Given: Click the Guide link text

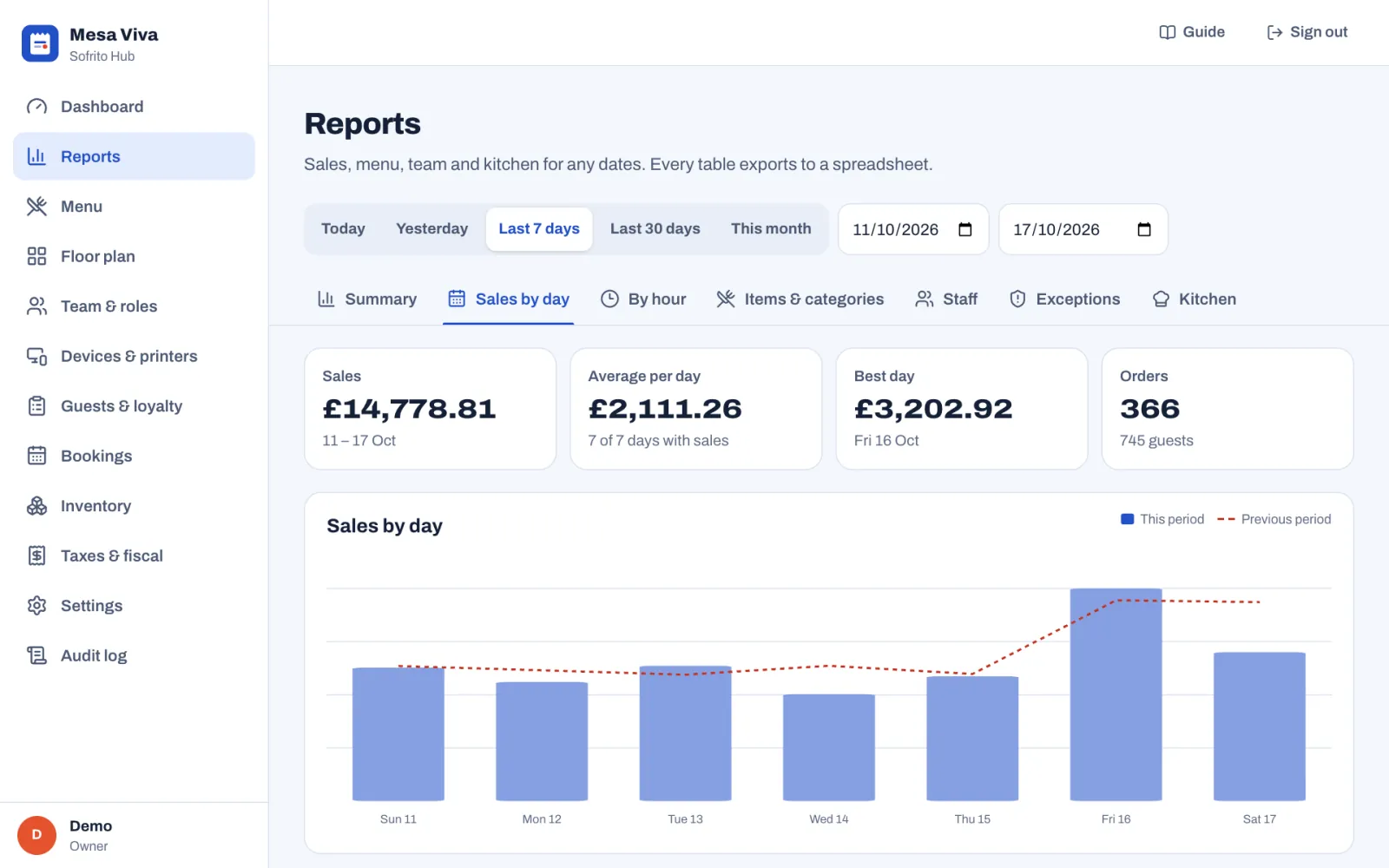Looking at the screenshot, I should point(1203,32).
